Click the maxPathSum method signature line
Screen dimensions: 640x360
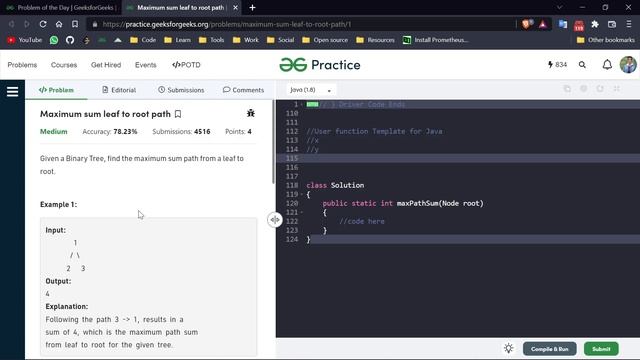[403, 203]
